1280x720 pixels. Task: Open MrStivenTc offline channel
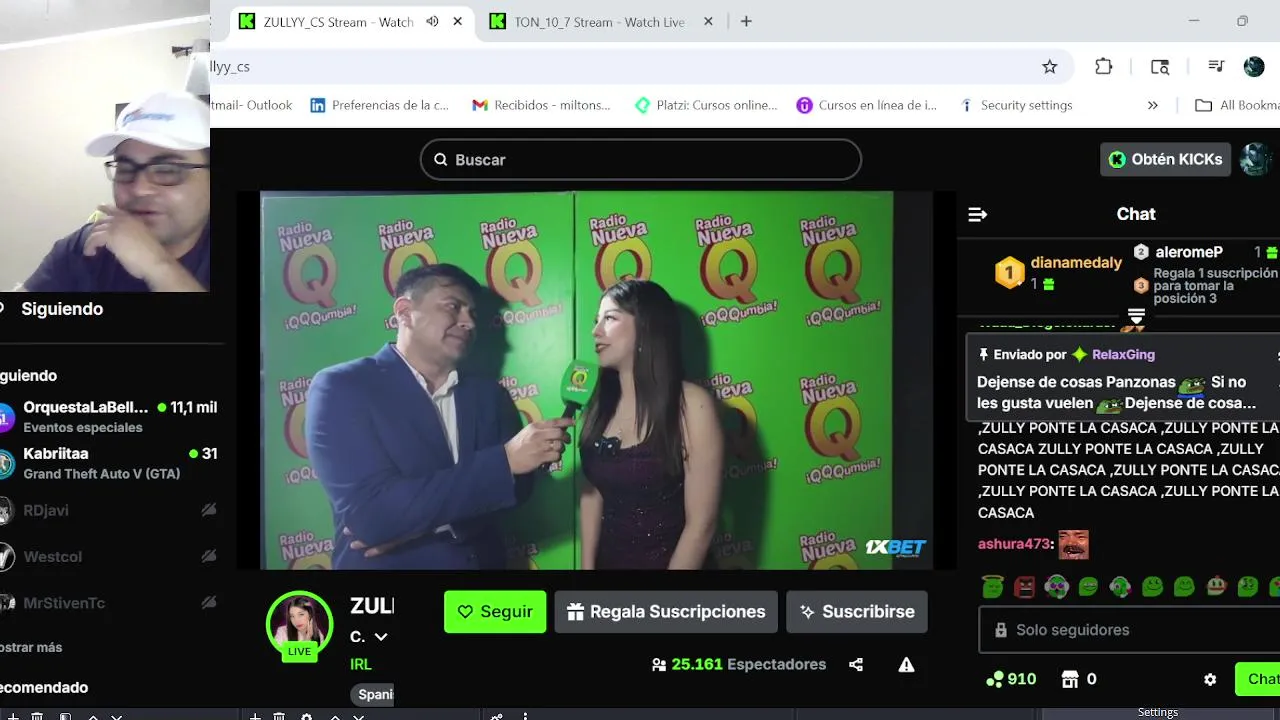click(108, 603)
